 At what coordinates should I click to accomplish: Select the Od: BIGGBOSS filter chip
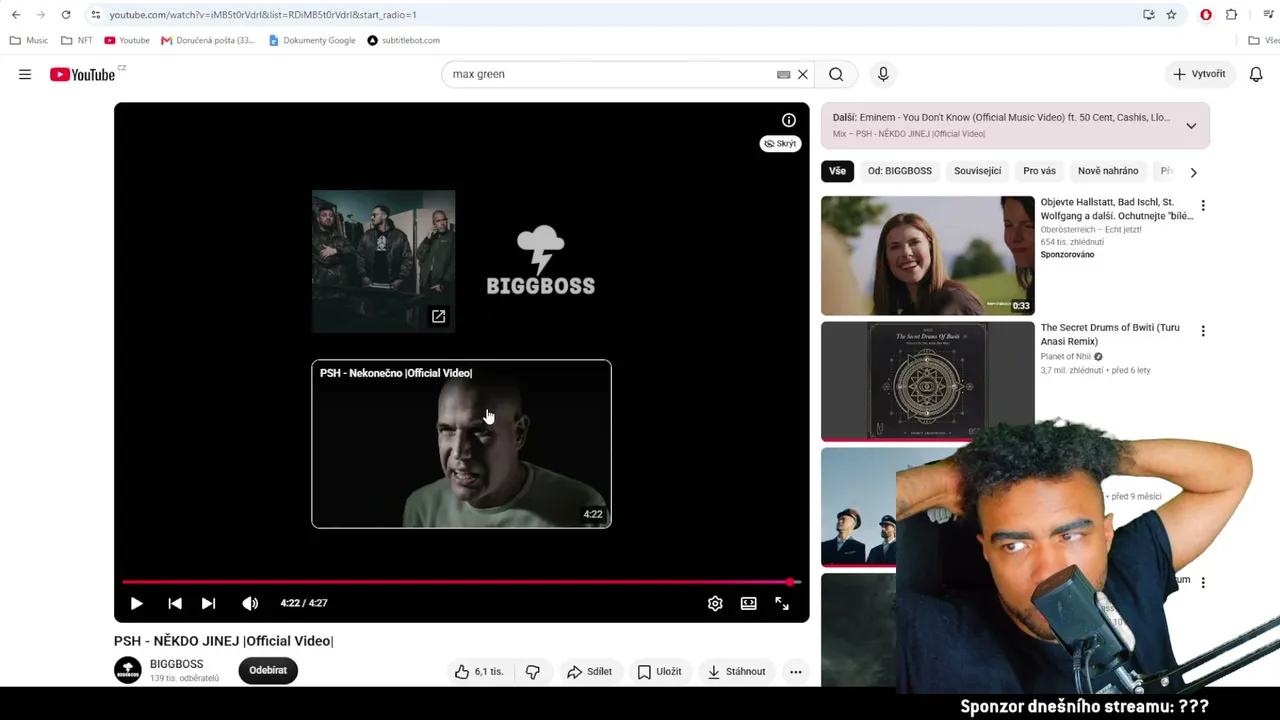pyautogui.click(x=900, y=171)
